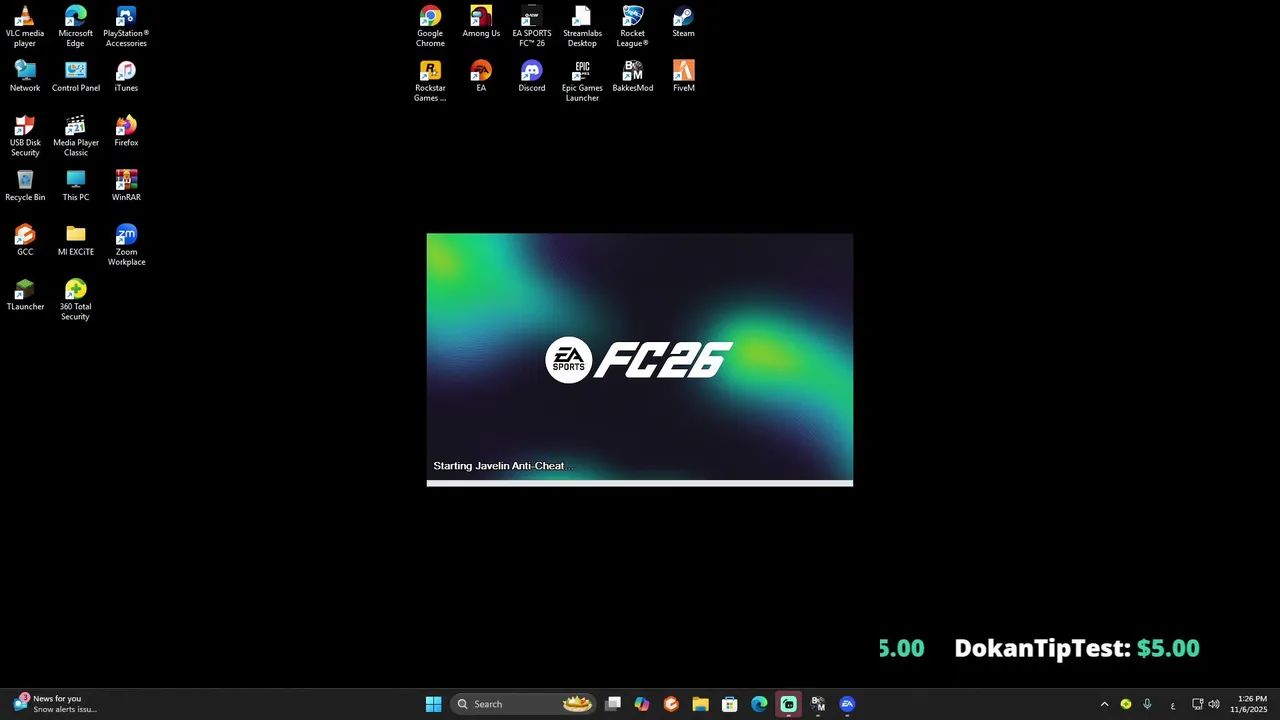Viewport: 1280px width, 720px height.
Task: Open the volume control icon
Action: 1214,704
